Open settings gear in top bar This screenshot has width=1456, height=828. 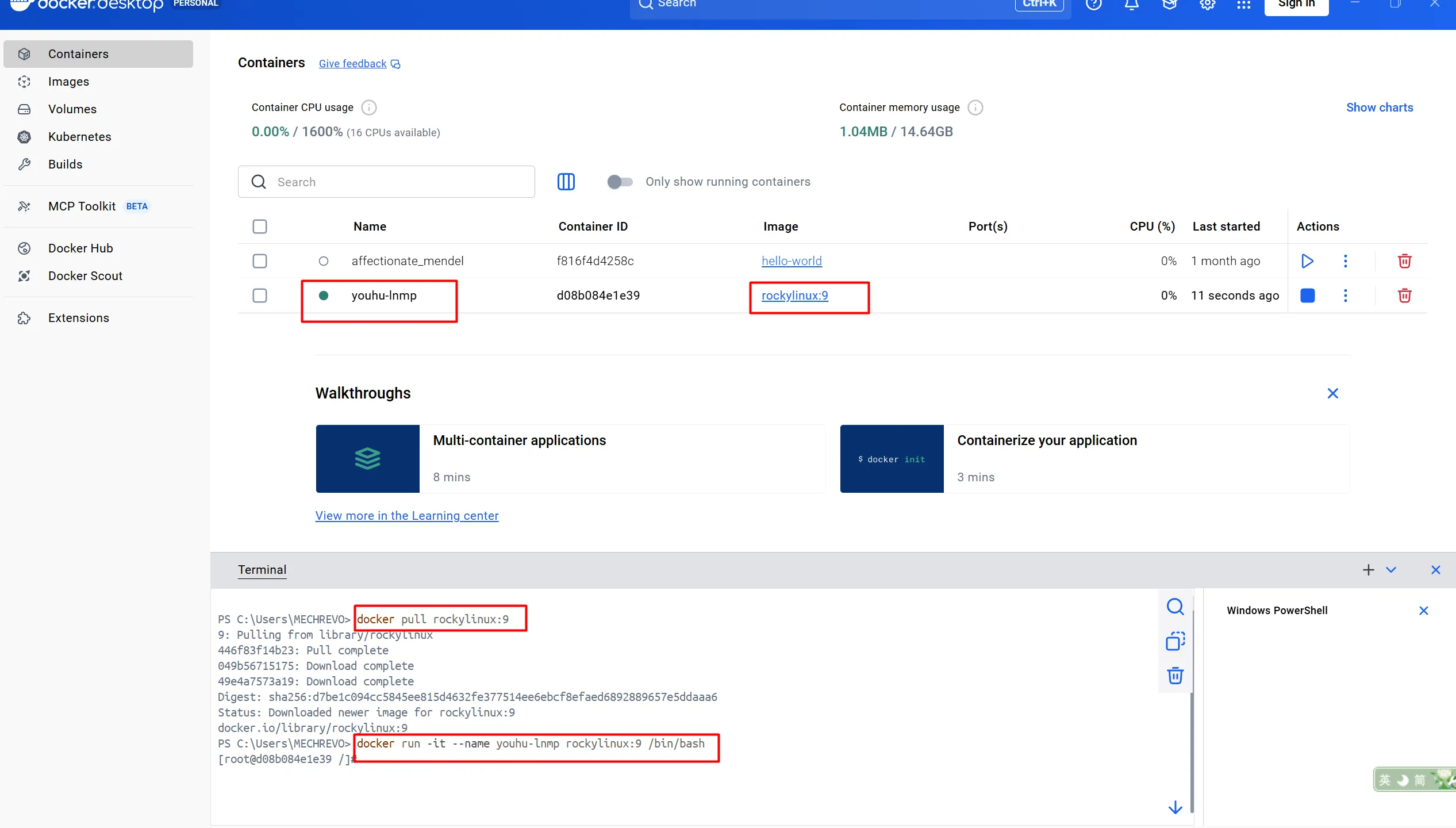[x=1207, y=5]
